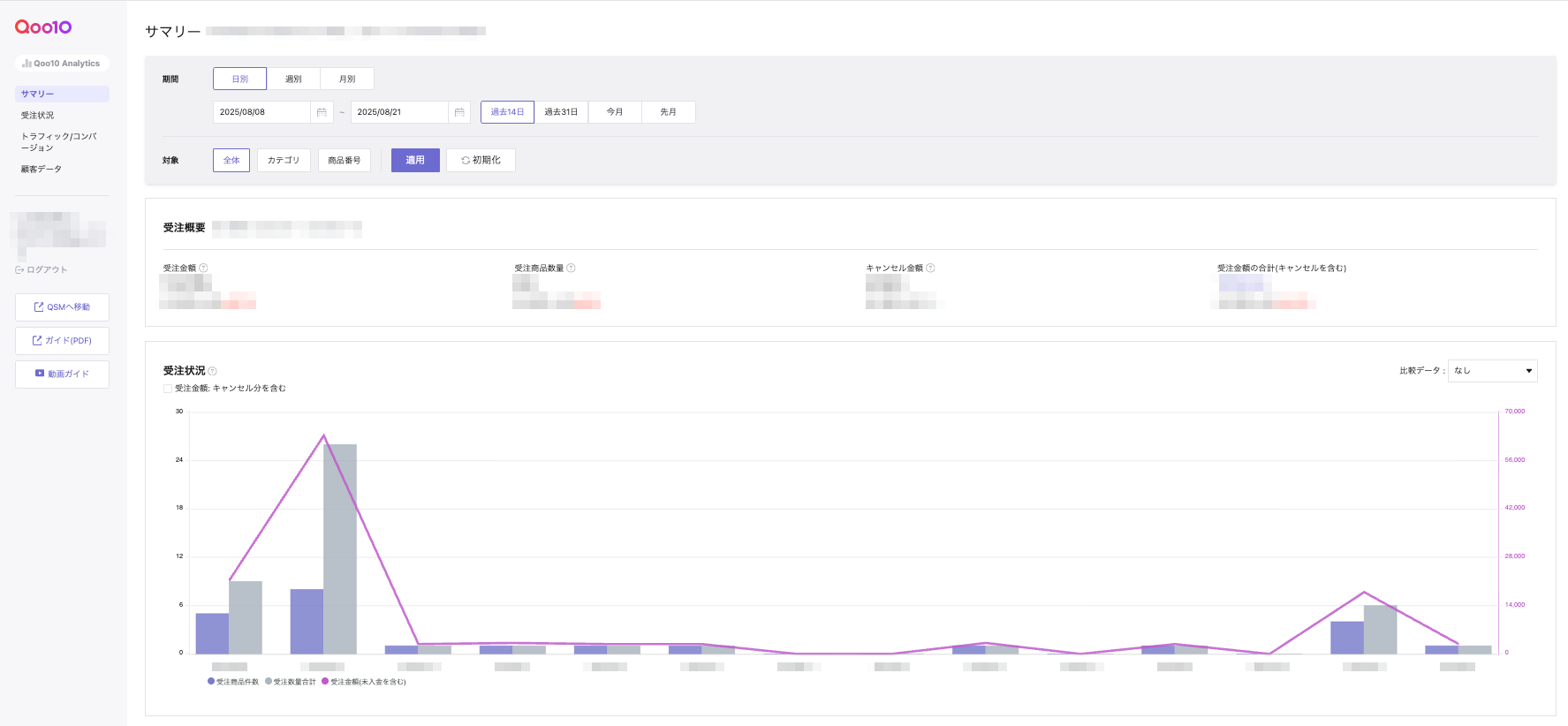Switch to 週別 period tab
The width and height of the screenshot is (1568, 726).
(x=293, y=79)
